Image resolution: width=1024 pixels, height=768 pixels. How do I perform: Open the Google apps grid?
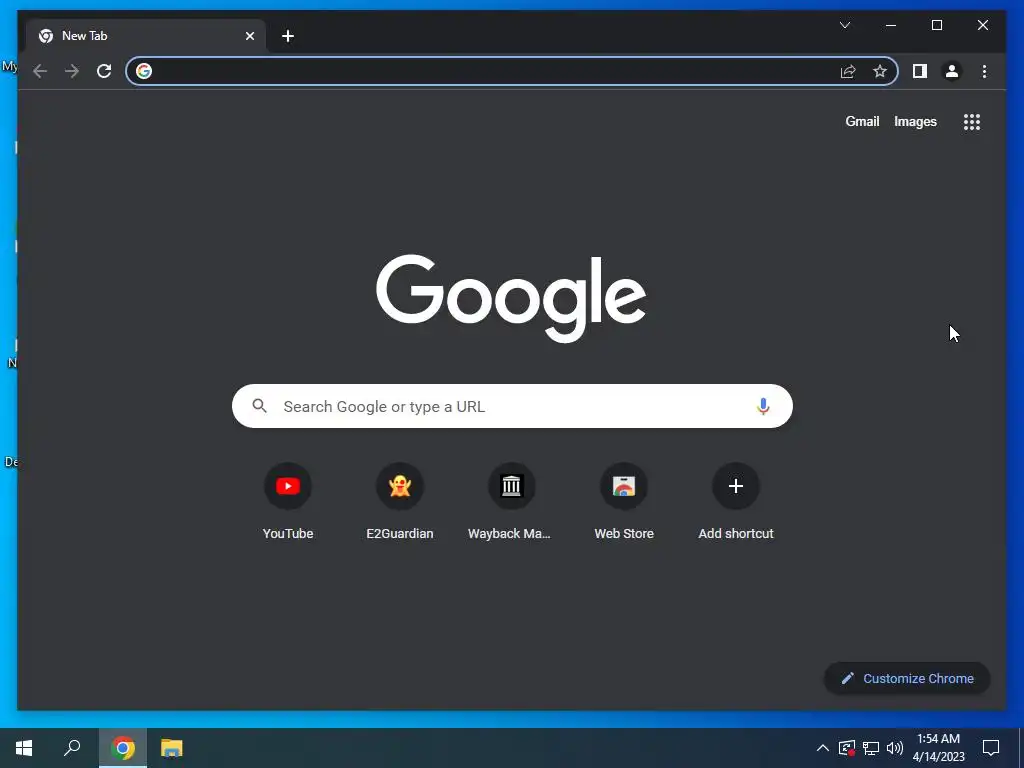pos(972,122)
